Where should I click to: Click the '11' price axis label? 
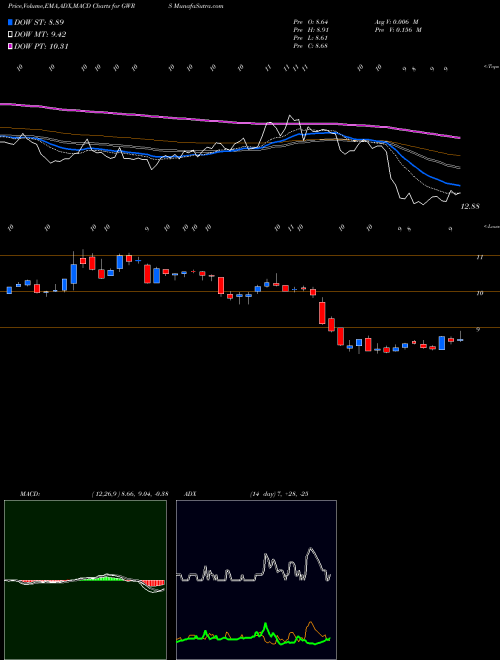(479, 257)
